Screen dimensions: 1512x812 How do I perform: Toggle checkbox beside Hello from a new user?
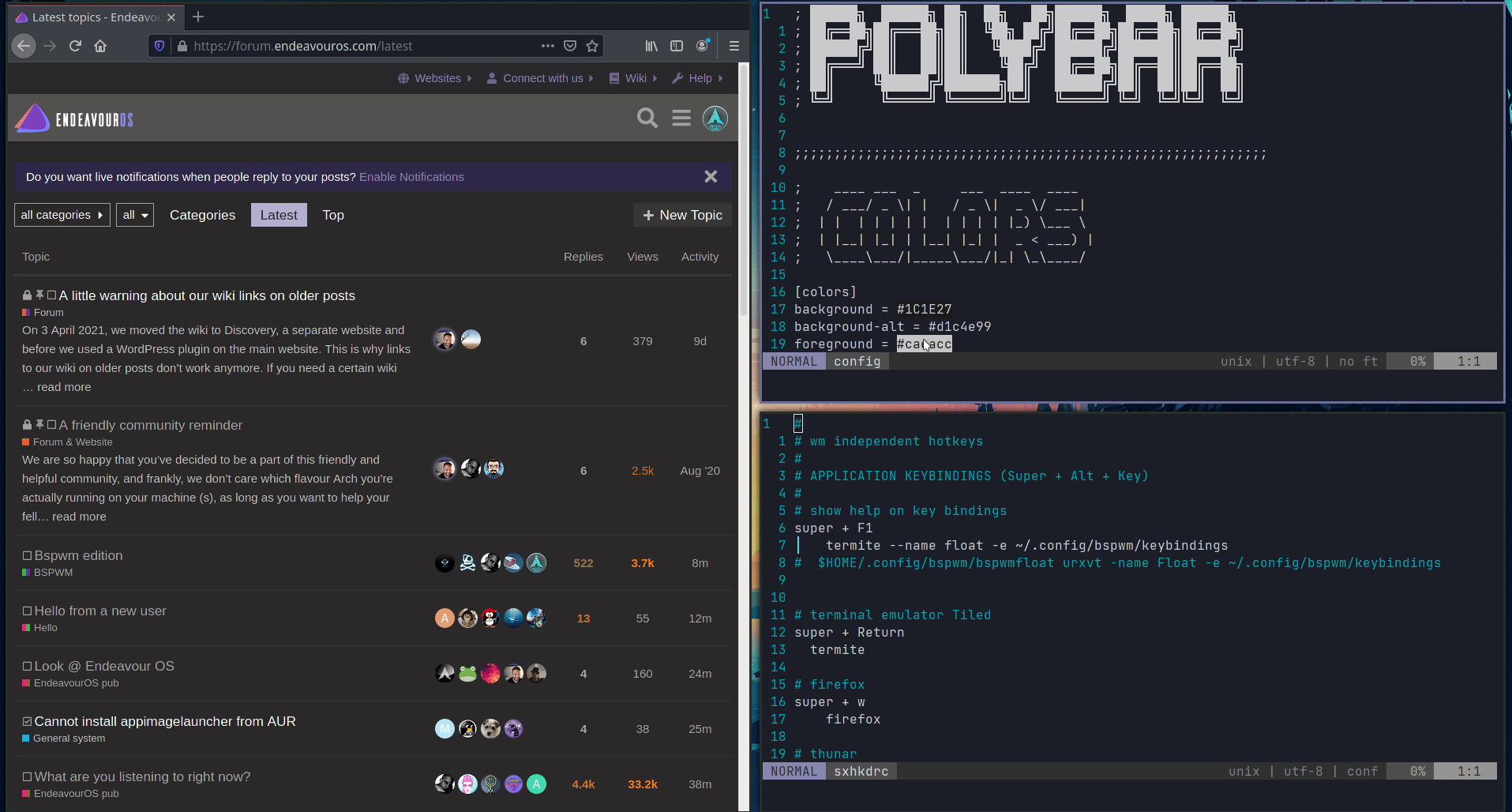click(27, 611)
